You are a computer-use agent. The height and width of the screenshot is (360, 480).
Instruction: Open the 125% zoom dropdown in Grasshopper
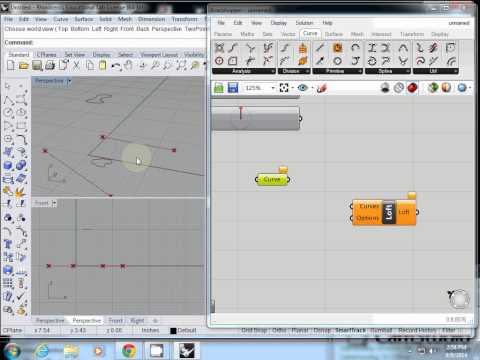(273, 88)
